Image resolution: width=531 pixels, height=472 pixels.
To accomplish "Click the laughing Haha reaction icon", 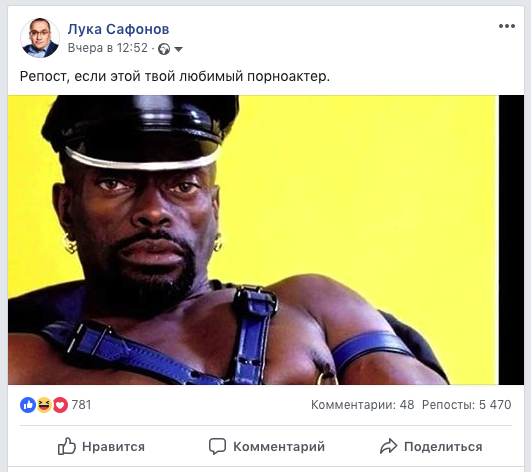I will pos(44,405).
